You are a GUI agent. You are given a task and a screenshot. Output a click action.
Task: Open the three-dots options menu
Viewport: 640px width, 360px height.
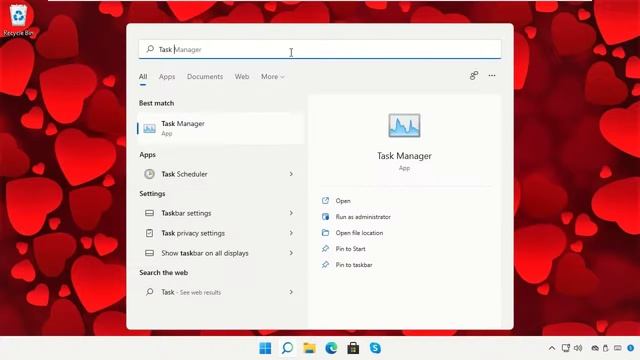click(x=492, y=76)
